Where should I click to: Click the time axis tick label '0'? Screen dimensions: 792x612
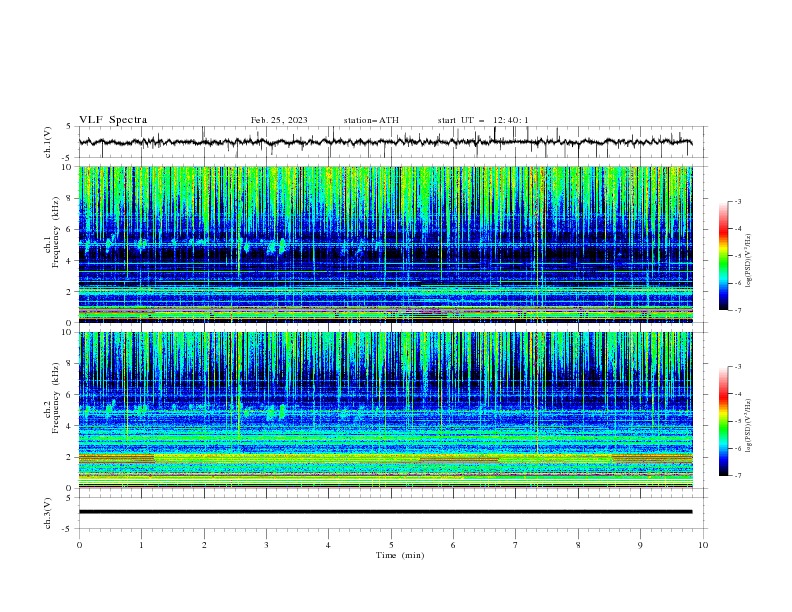(79, 545)
